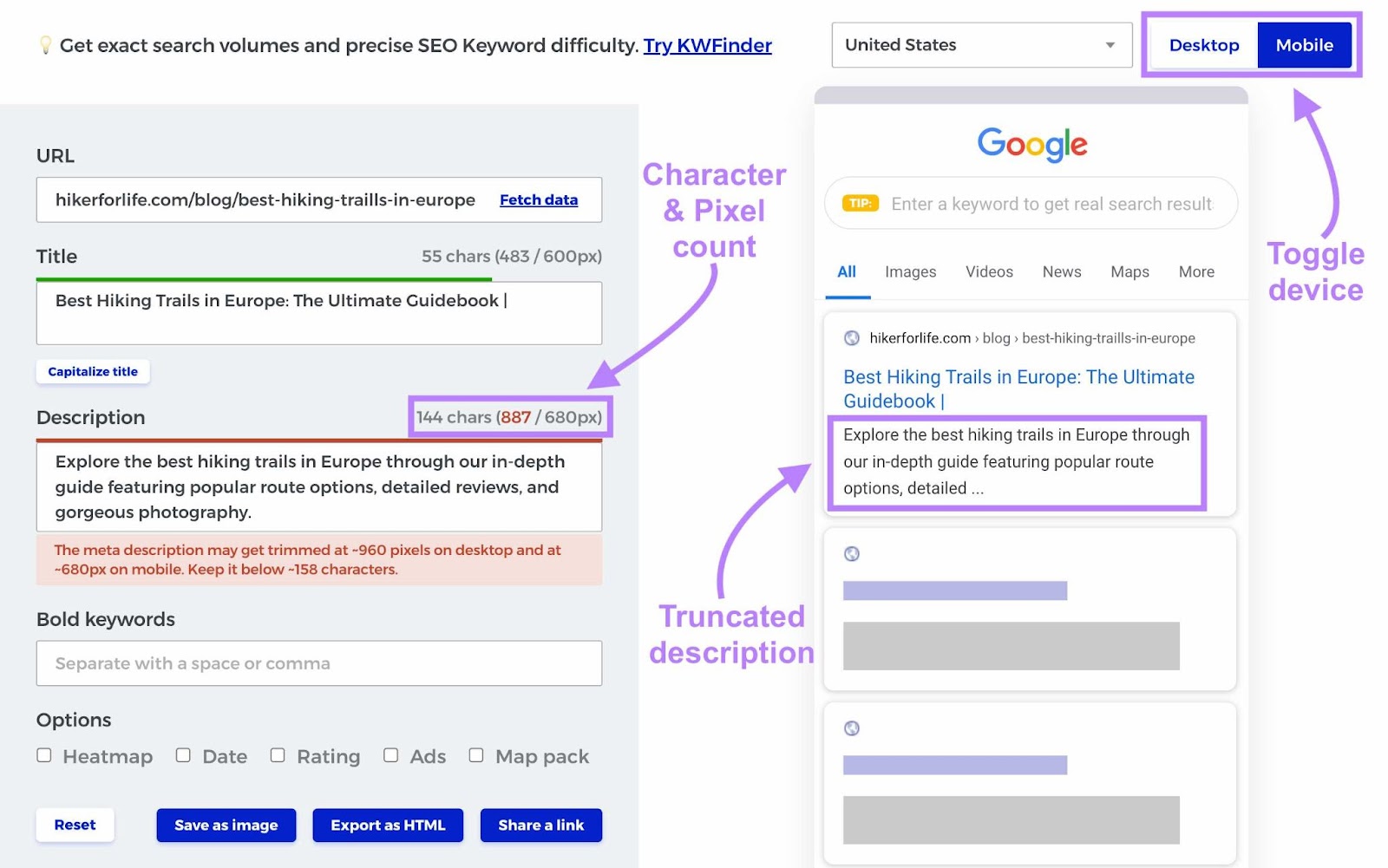Enable the Ads option
This screenshot has height=868, width=1388.
click(x=391, y=754)
